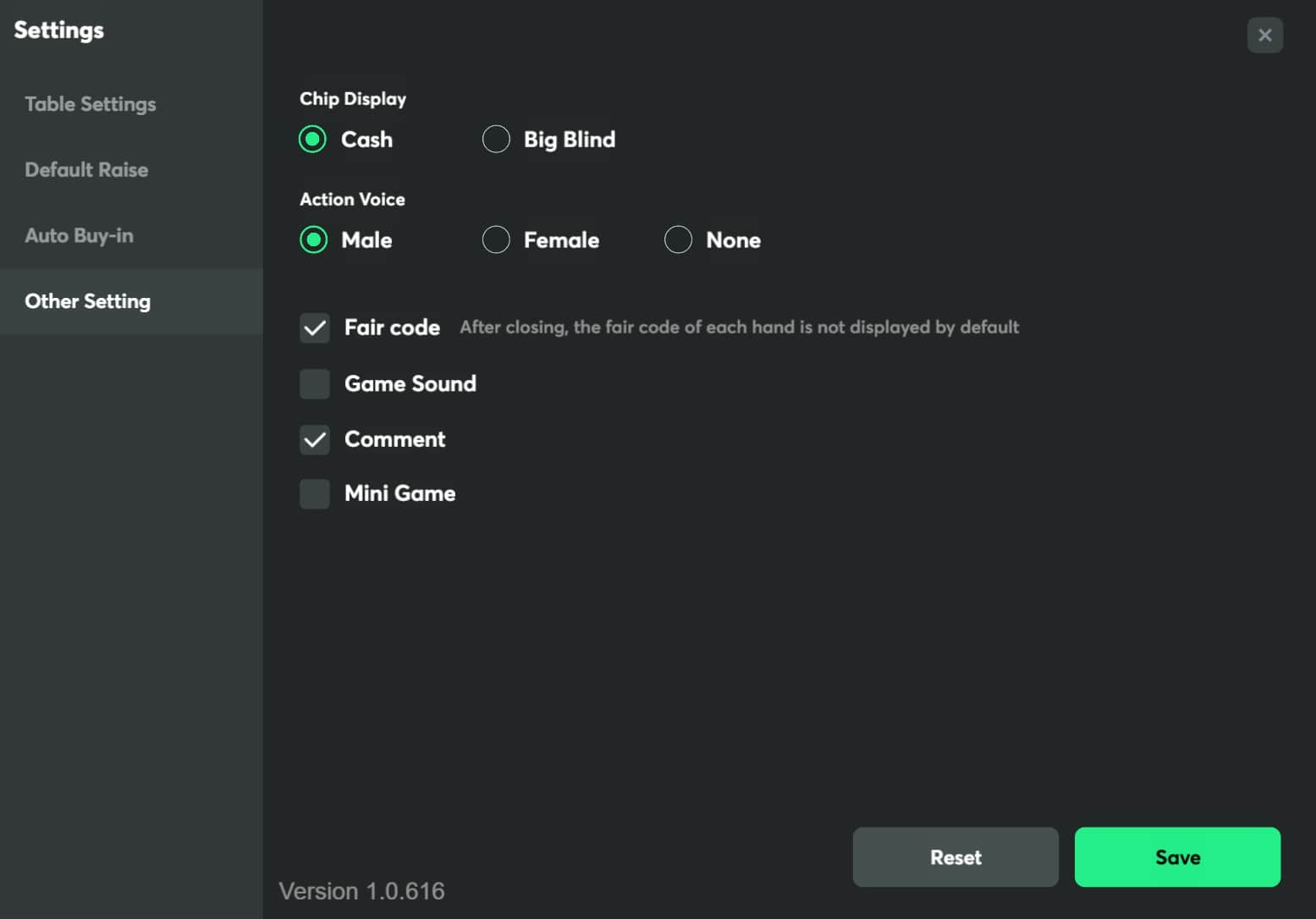Screen dimensions: 1316x919
Task: Select the Other Setting tab
Action: tap(88, 302)
